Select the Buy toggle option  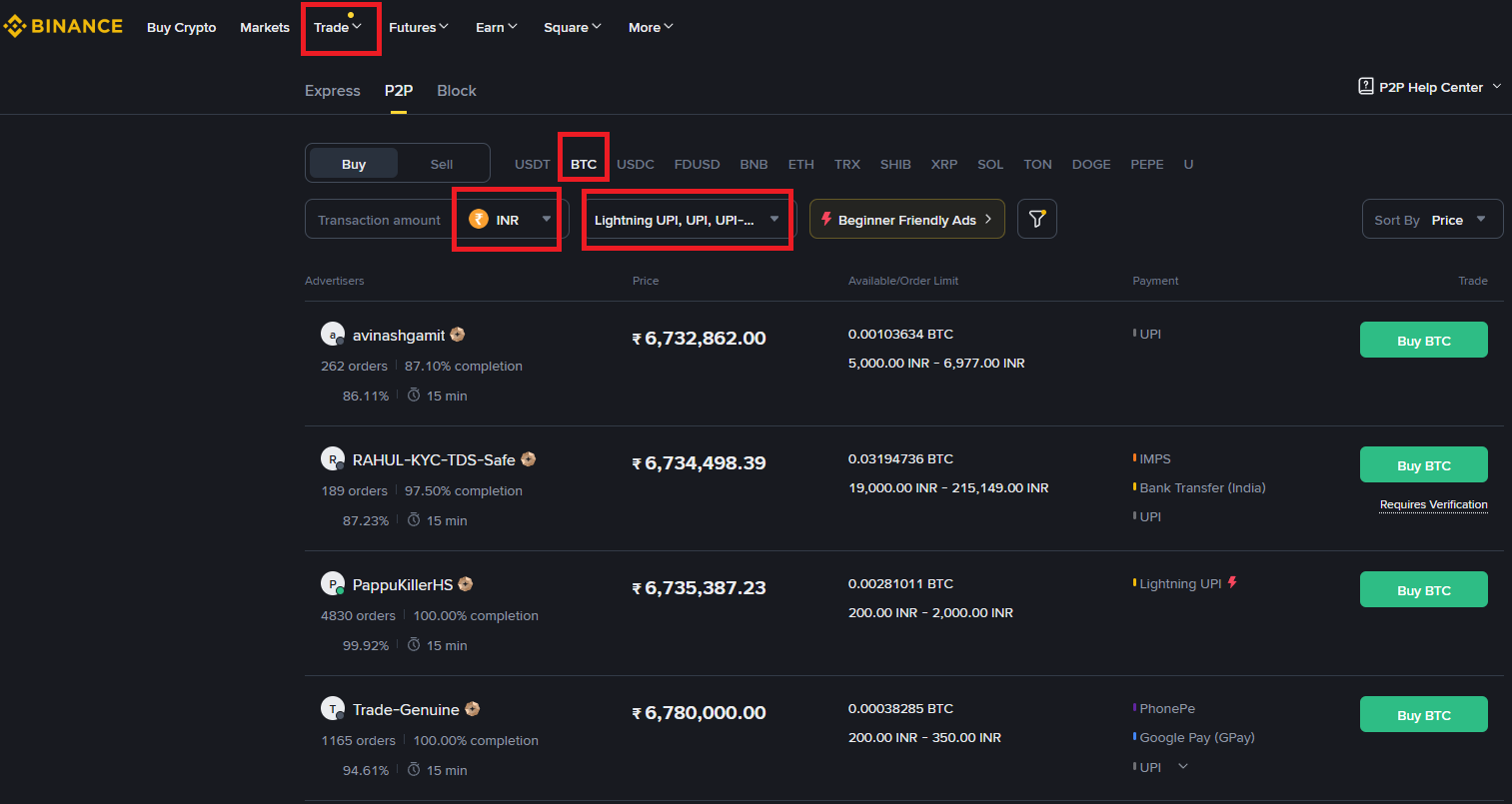coord(354,164)
